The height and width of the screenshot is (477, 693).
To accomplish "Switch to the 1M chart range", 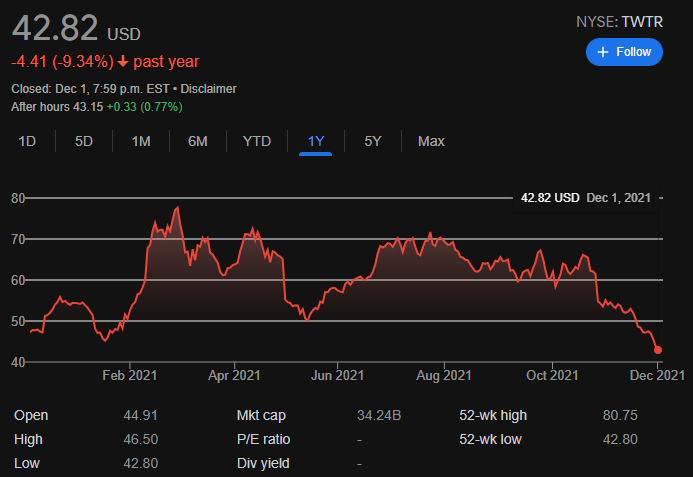I will click(141, 141).
